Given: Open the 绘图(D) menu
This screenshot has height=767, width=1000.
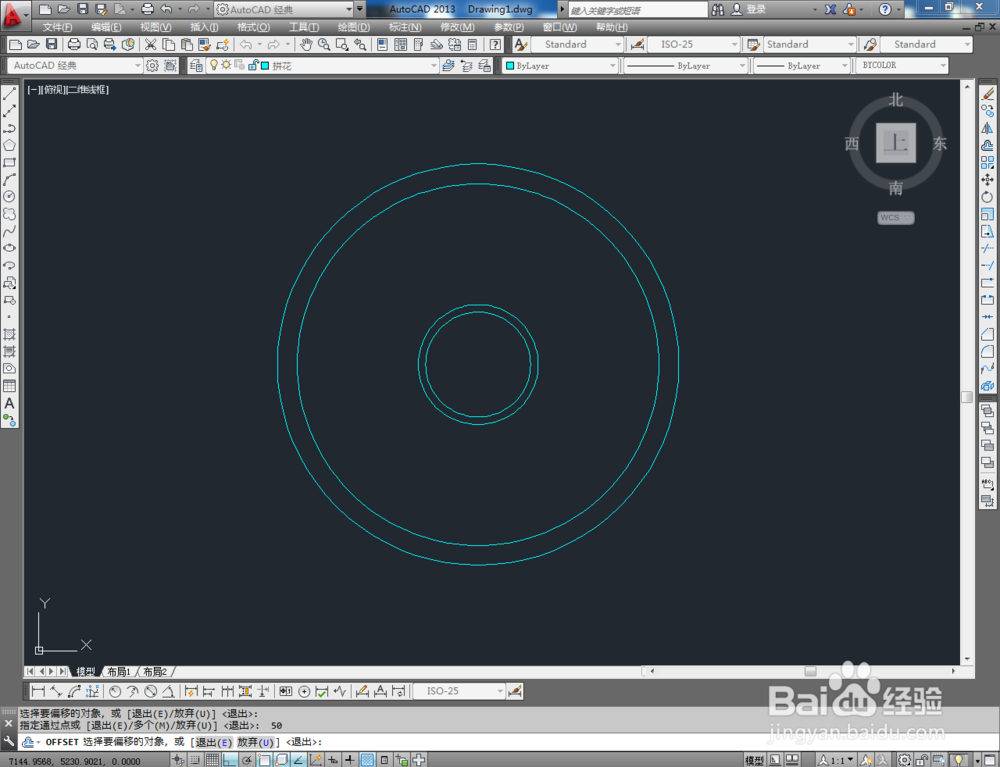Looking at the screenshot, I should coord(353,27).
